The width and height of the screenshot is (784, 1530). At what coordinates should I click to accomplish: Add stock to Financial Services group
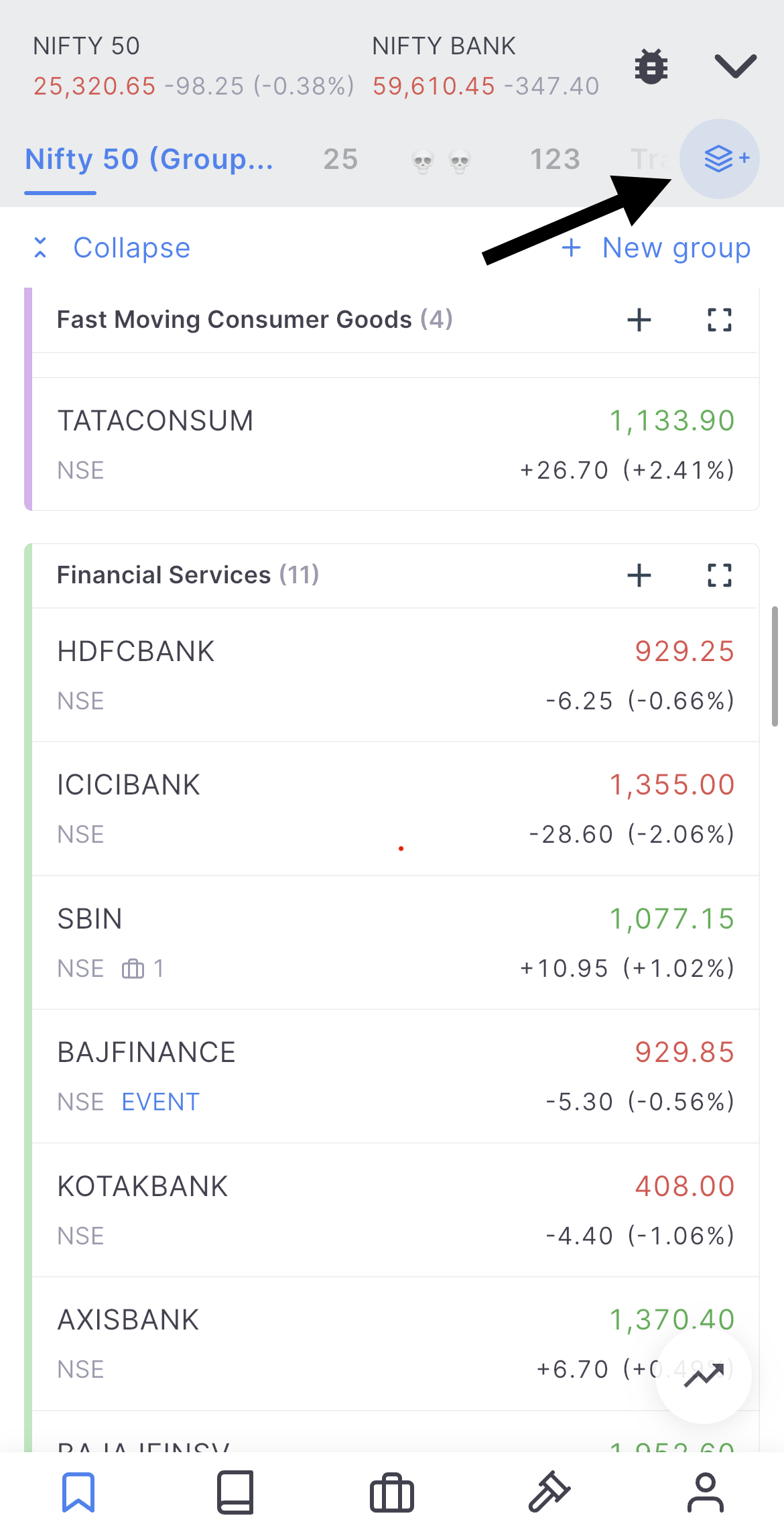(x=639, y=575)
